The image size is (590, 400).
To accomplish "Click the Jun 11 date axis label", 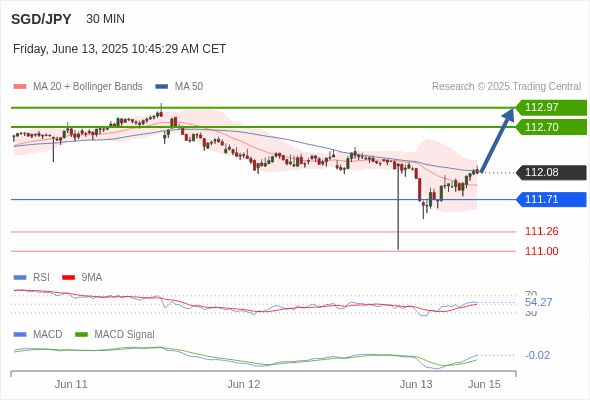I will coord(71,385).
